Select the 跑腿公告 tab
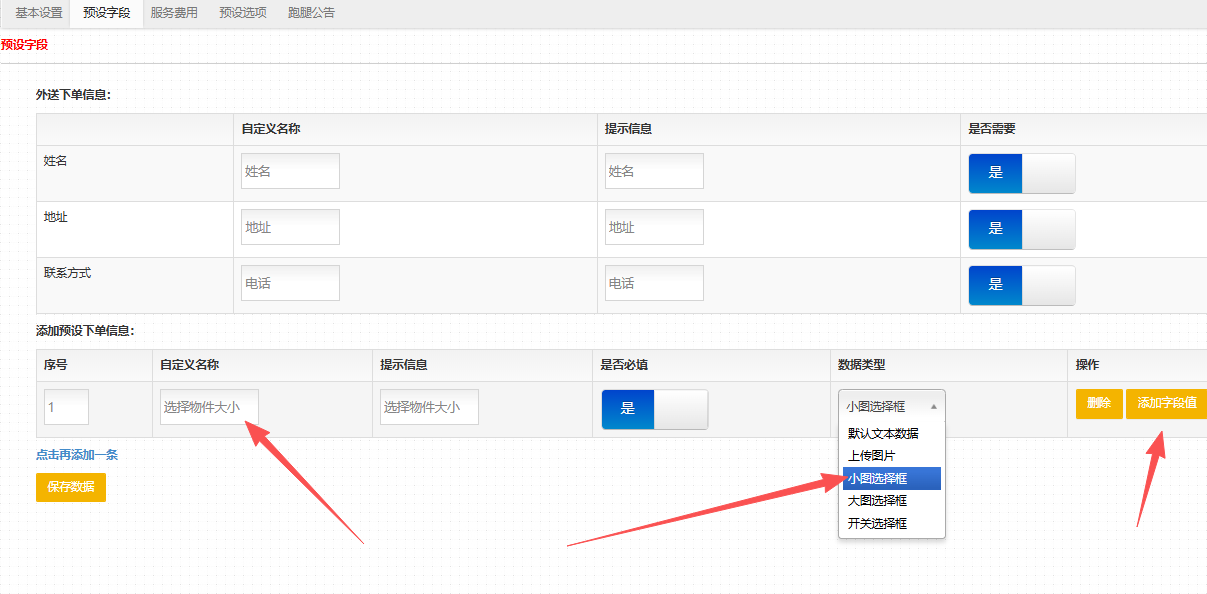 point(311,13)
